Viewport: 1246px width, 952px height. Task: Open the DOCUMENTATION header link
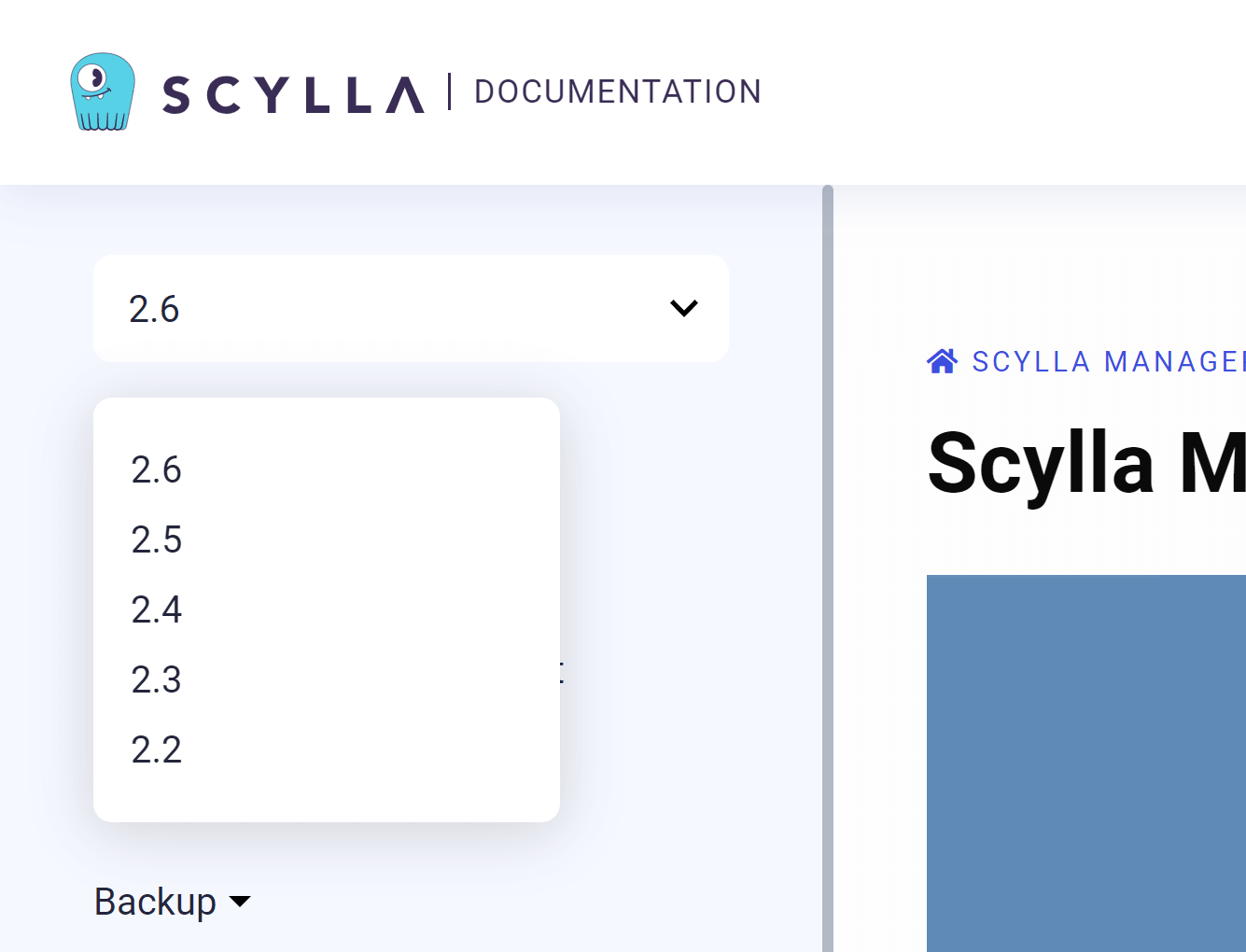[618, 91]
